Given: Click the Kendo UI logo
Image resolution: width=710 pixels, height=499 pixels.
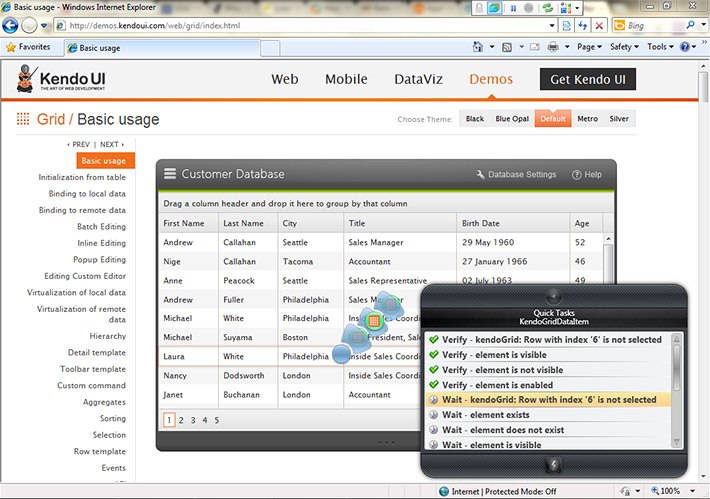Looking at the screenshot, I should coord(61,78).
